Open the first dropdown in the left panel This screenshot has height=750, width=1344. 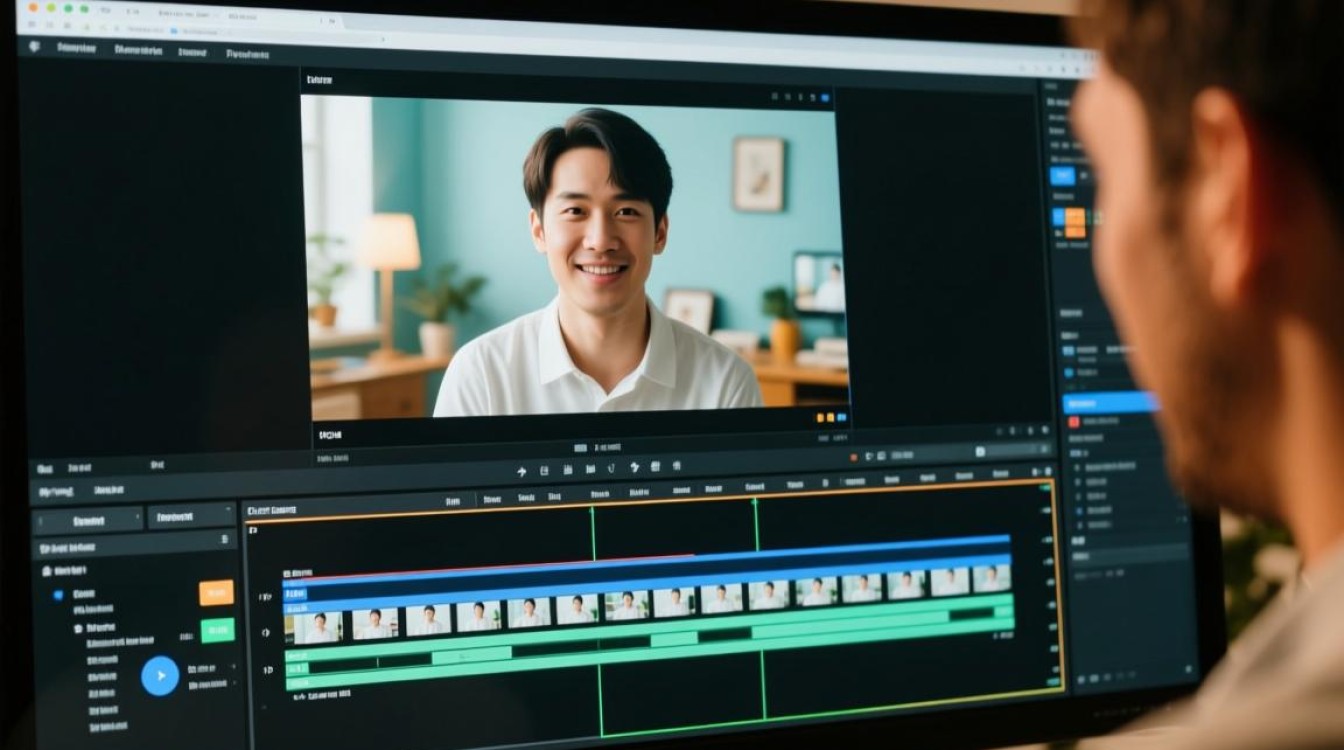pos(89,520)
